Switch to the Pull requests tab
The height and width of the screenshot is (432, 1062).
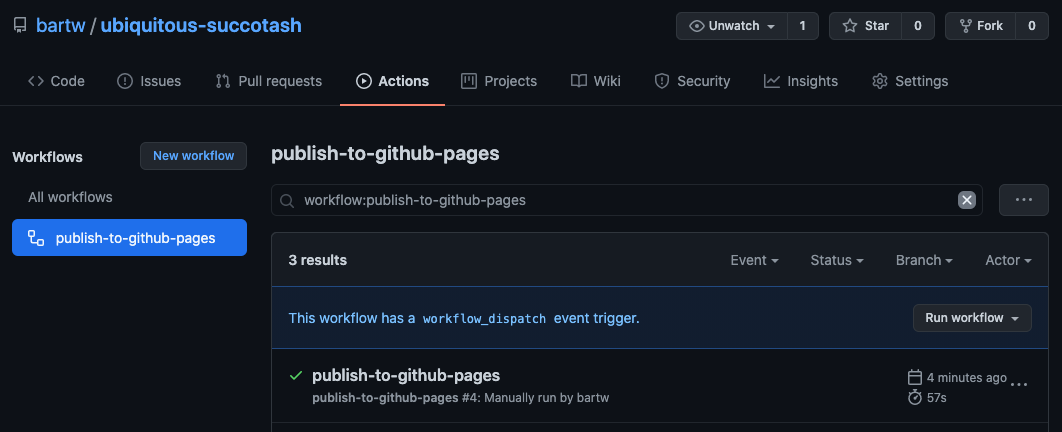point(268,81)
